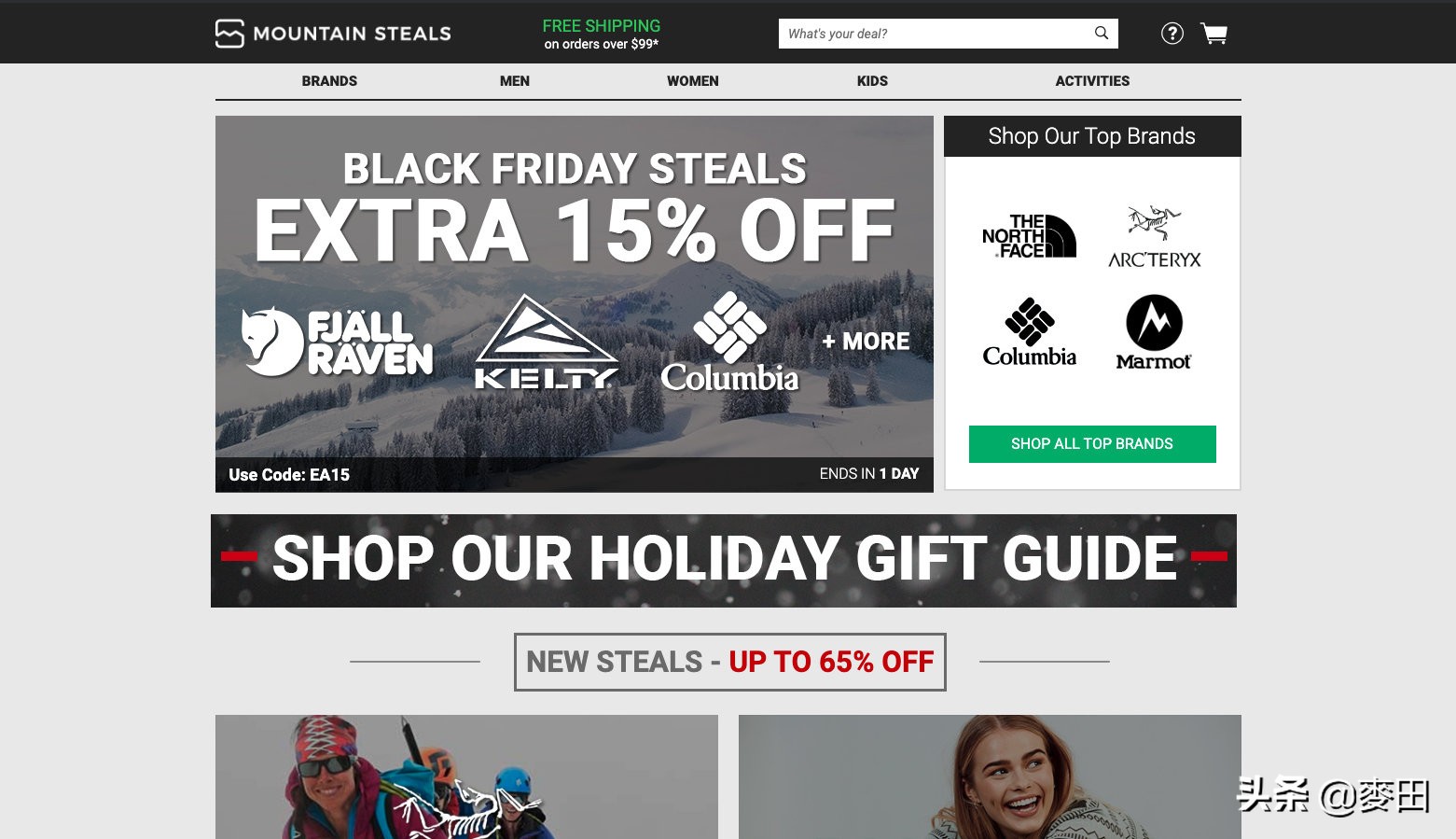
Task: Click the Mountain Steals logo
Action: 333,34
